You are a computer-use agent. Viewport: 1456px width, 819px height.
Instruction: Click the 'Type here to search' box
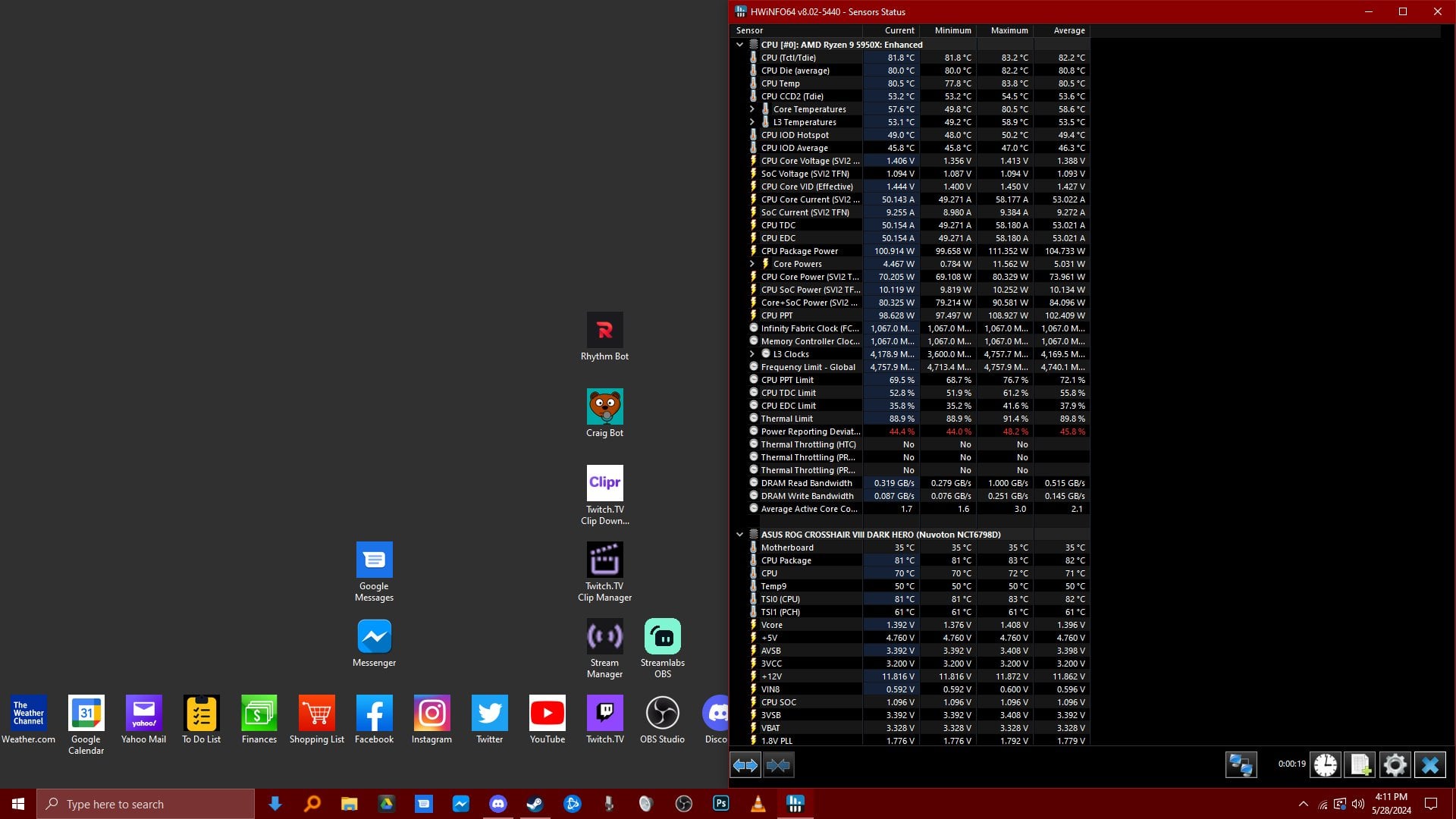click(146, 804)
